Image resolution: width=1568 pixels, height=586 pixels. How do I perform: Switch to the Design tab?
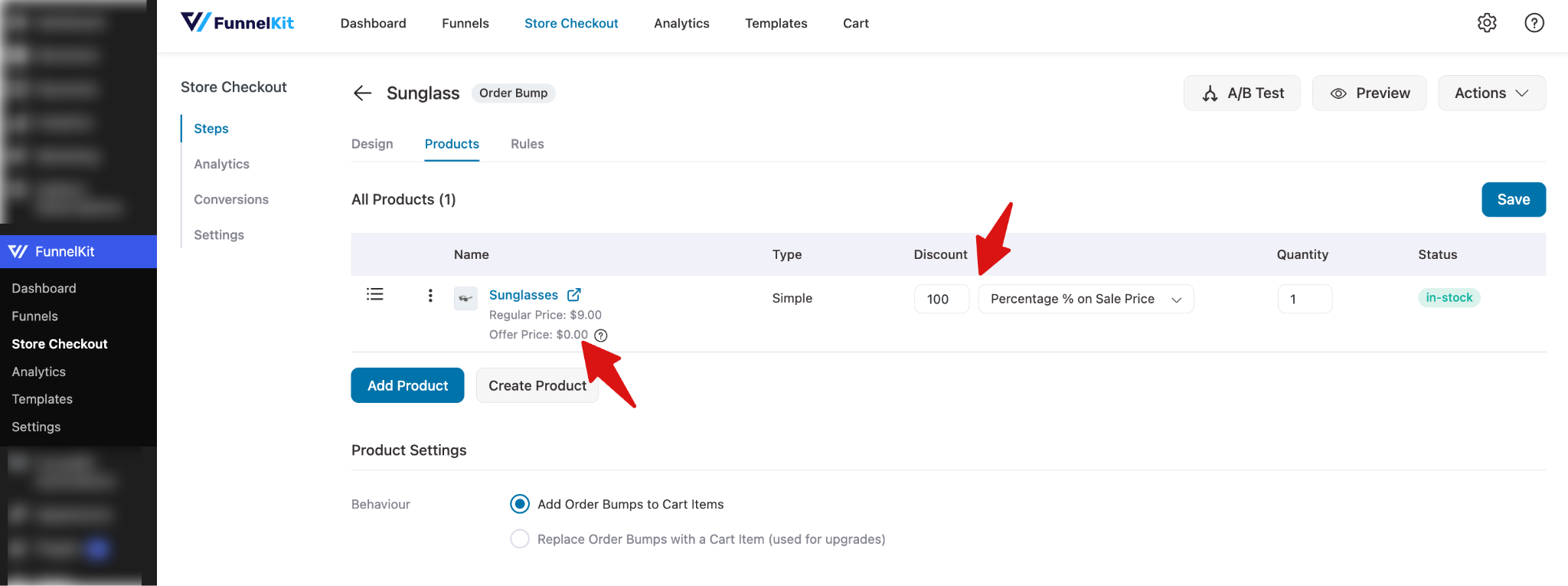(x=372, y=144)
